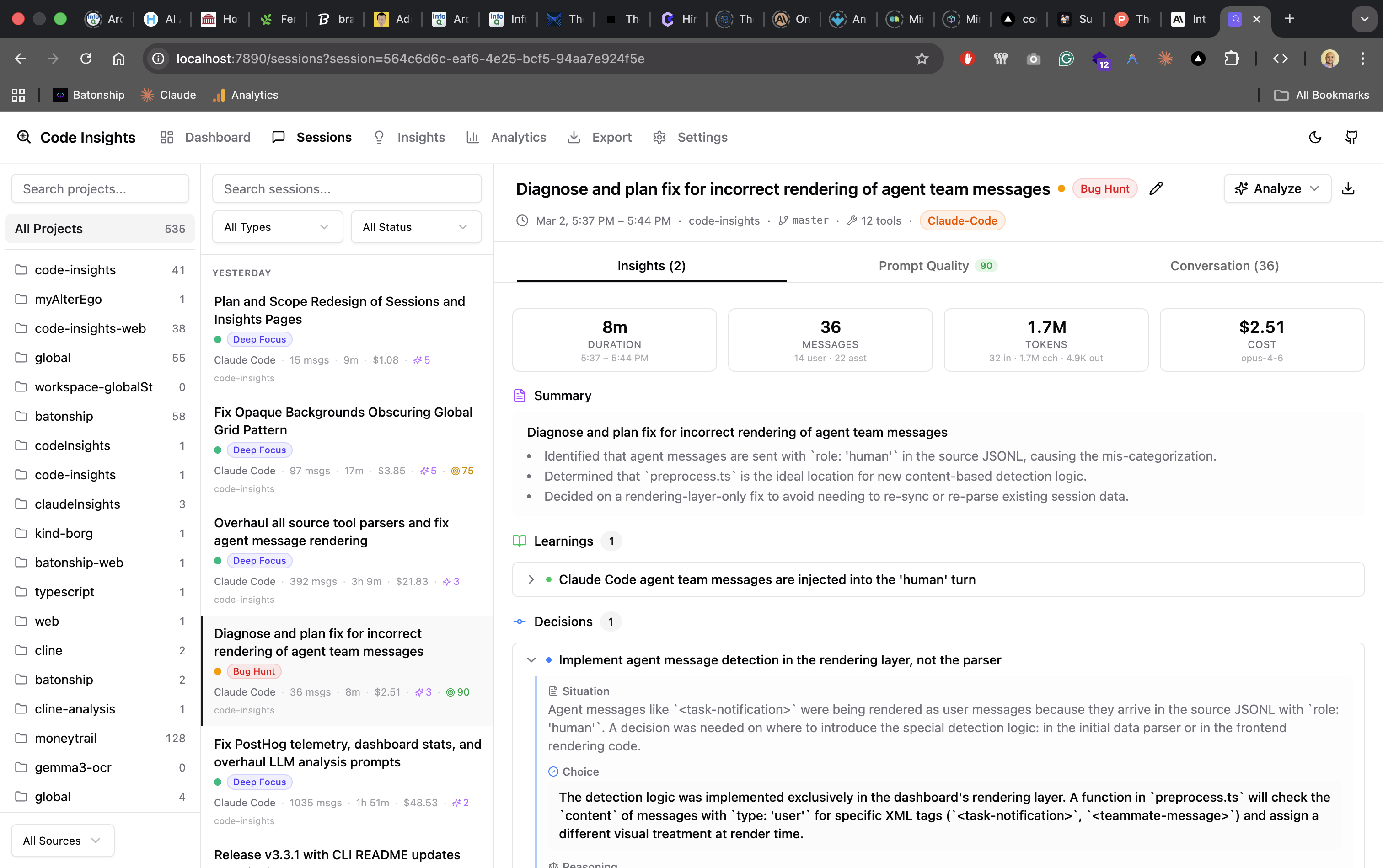Viewport: 1383px width, 868px height.
Task: Click the Insights lightbulb icon
Action: coord(380,137)
